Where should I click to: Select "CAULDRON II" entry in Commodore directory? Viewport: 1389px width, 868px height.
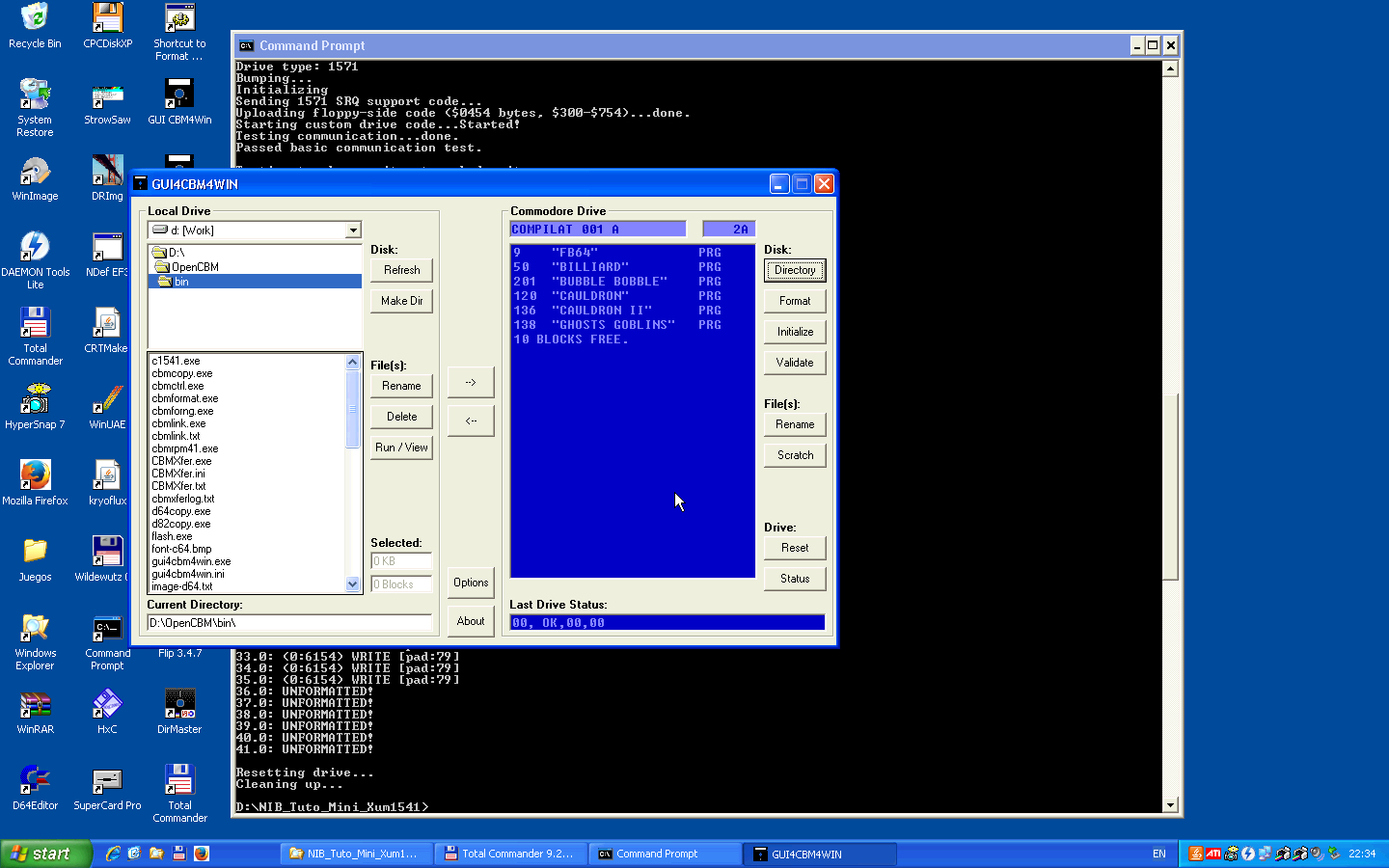(617, 311)
